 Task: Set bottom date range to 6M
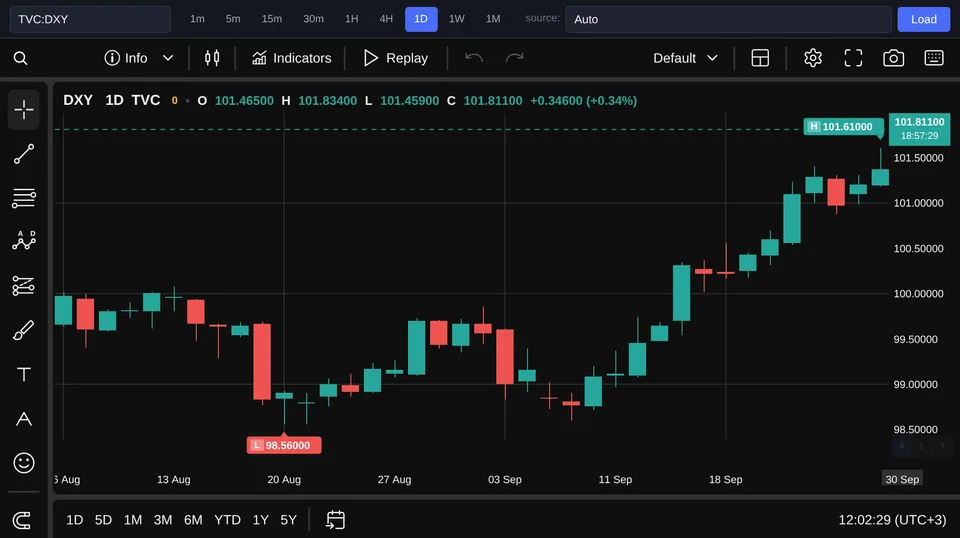[193, 520]
